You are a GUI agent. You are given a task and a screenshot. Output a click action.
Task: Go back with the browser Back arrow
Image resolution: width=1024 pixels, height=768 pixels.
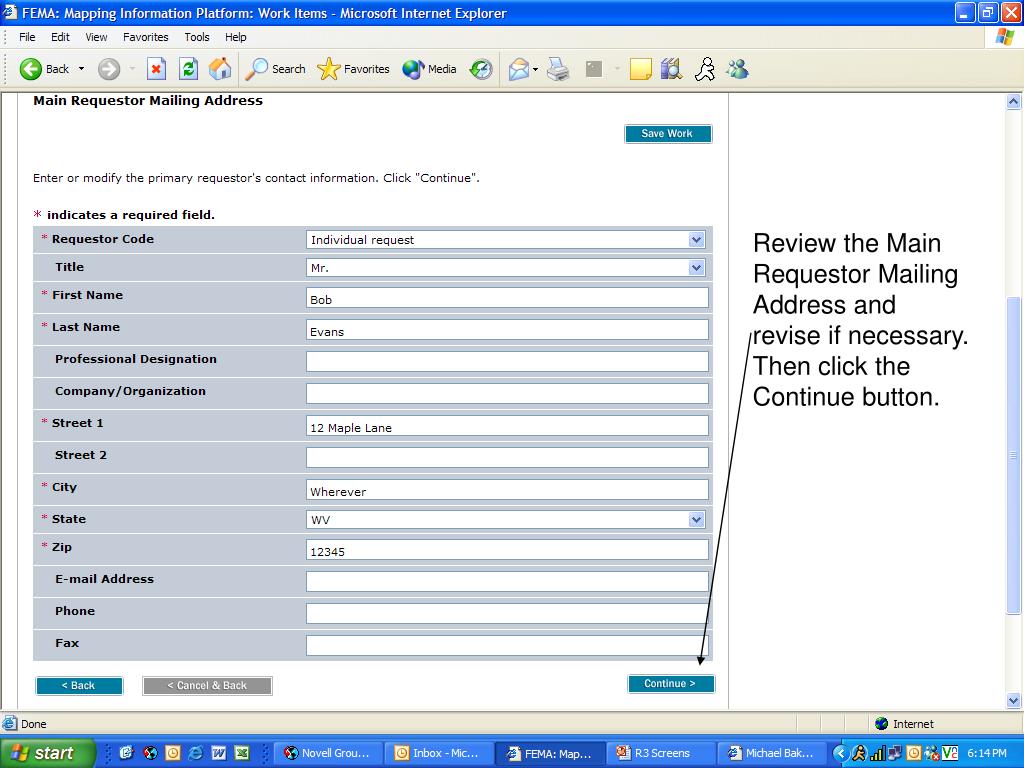44,69
